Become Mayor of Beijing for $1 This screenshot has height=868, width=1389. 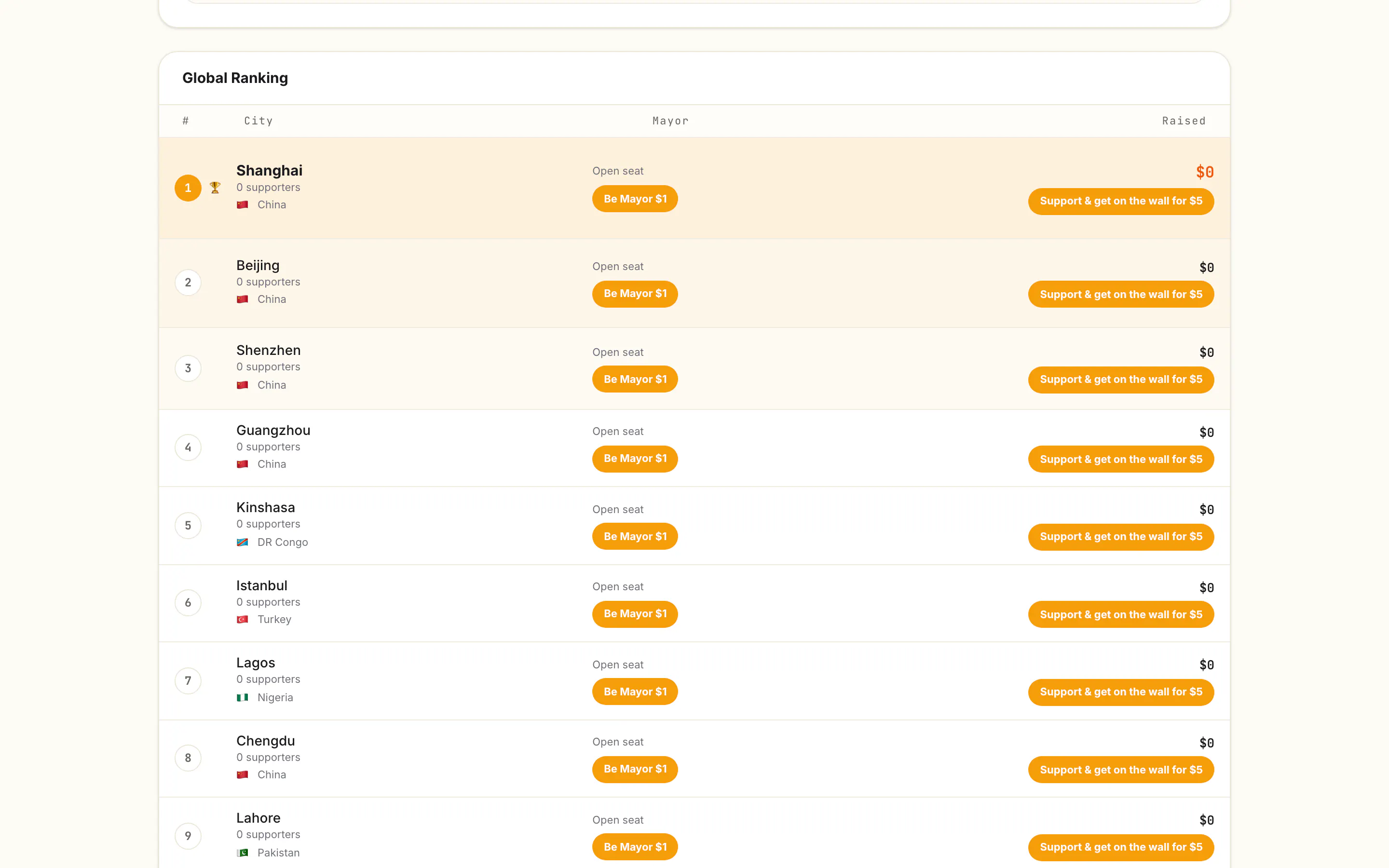(635, 294)
